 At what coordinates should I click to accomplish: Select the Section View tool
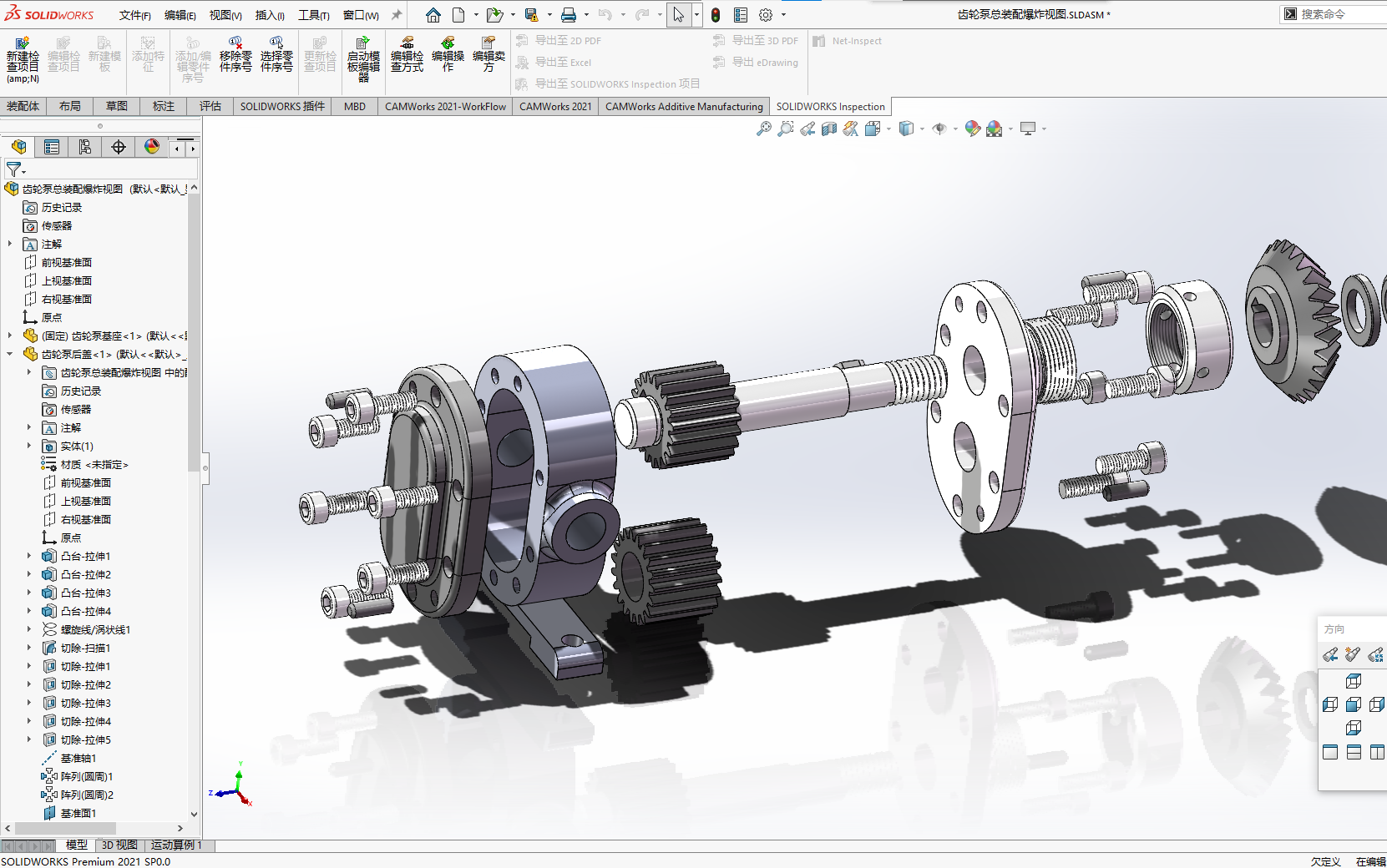pyautogui.click(x=828, y=129)
